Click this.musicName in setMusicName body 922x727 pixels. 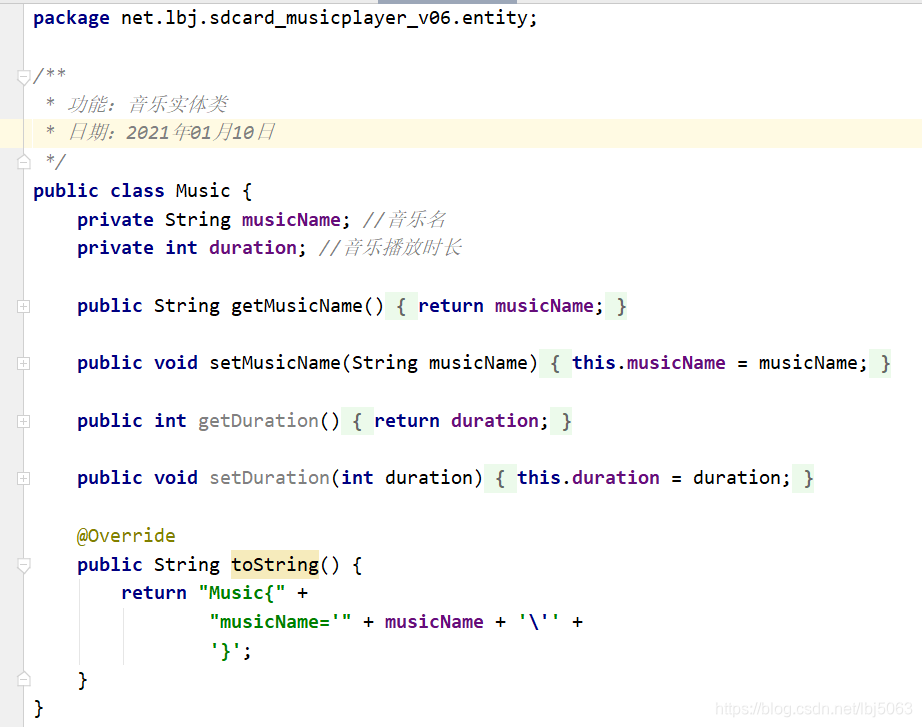point(649,363)
